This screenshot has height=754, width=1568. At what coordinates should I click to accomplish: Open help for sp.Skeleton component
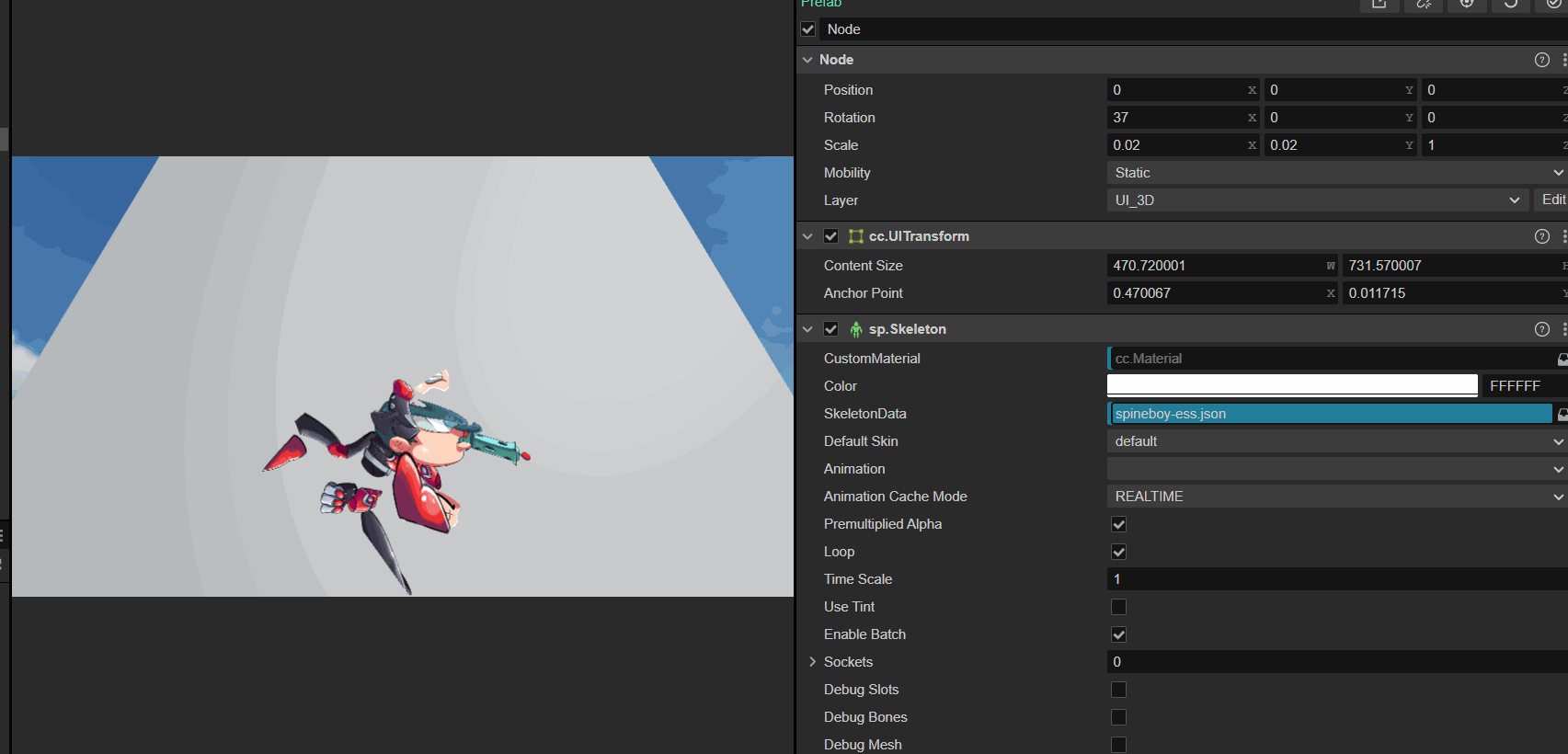pyautogui.click(x=1542, y=329)
